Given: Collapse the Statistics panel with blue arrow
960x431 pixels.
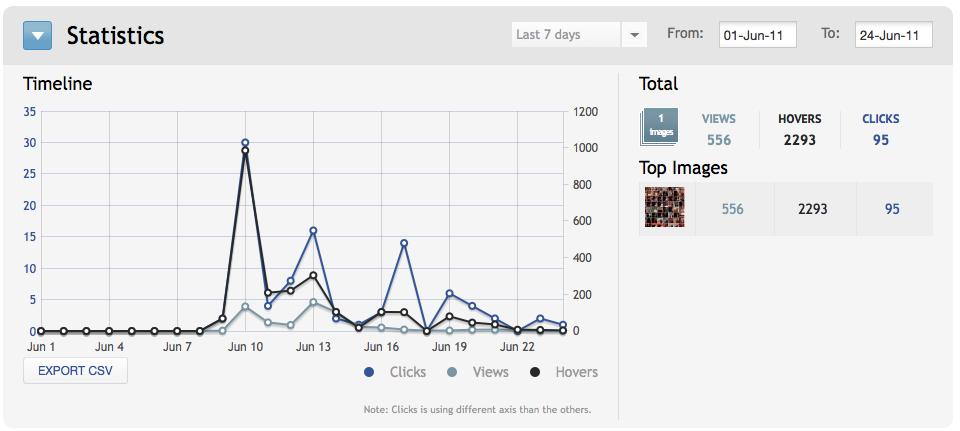Looking at the screenshot, I should pyautogui.click(x=37, y=36).
